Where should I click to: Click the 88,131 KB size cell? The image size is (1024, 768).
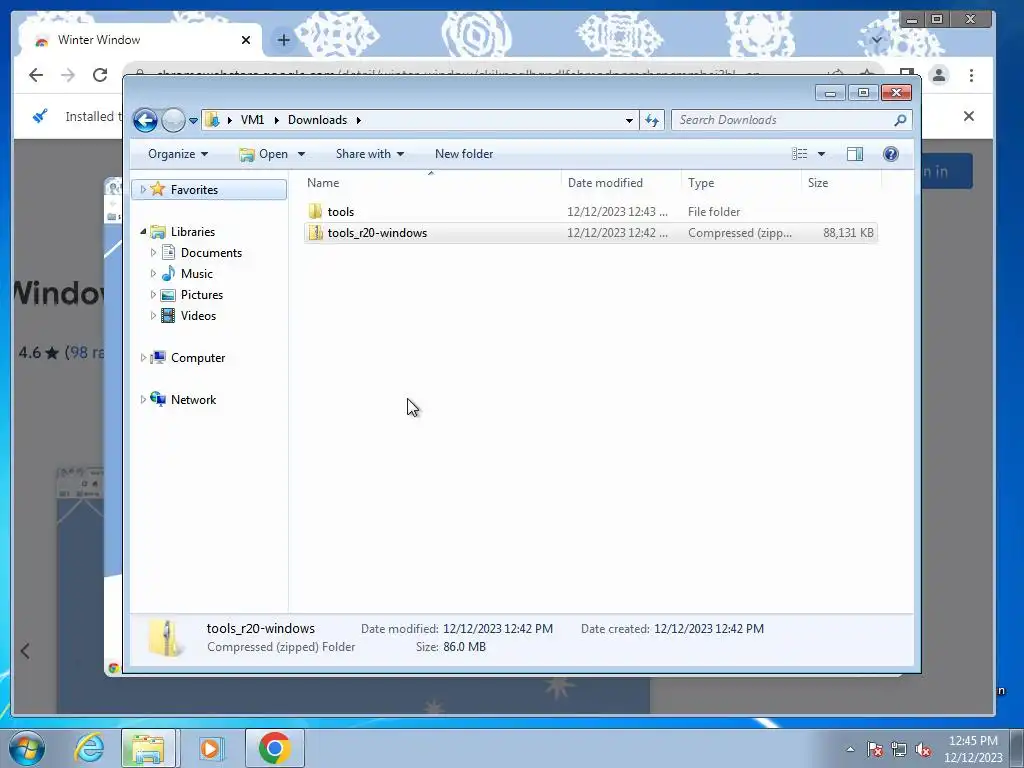(x=848, y=232)
